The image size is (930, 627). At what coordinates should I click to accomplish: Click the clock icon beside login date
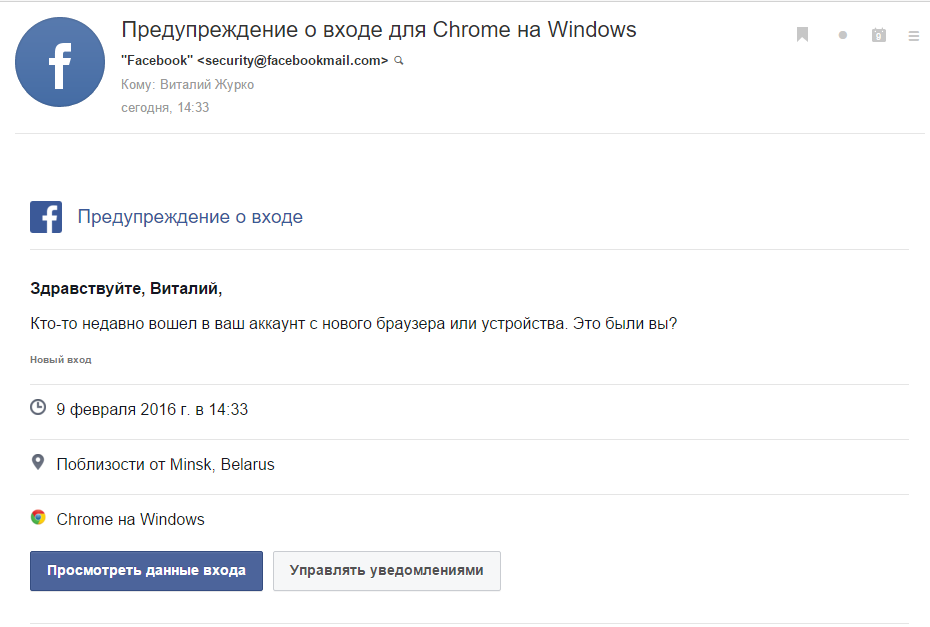pyautogui.click(x=38, y=408)
